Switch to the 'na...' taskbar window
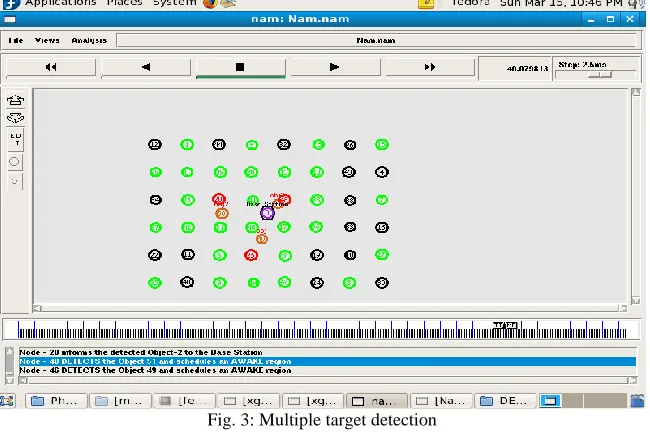This screenshot has width=650, height=432. [x=377, y=401]
